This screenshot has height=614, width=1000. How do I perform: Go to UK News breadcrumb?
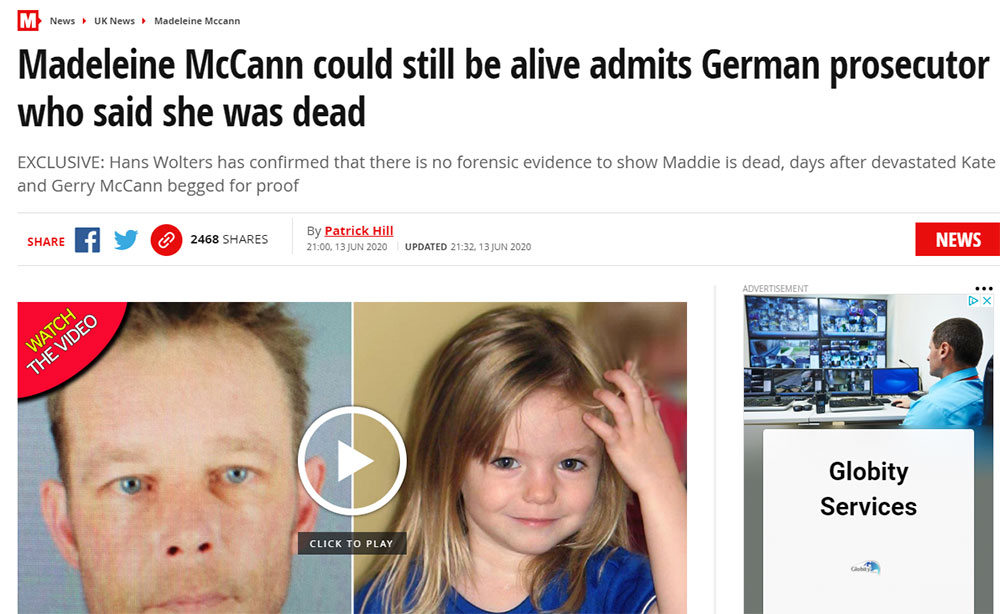pyautogui.click(x=114, y=20)
